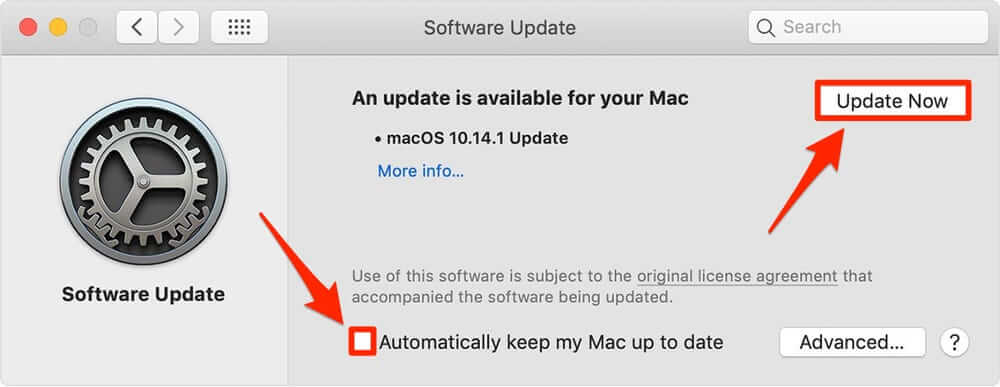
Task: Close the window with the red button
Action: pyautogui.click(x=28, y=27)
